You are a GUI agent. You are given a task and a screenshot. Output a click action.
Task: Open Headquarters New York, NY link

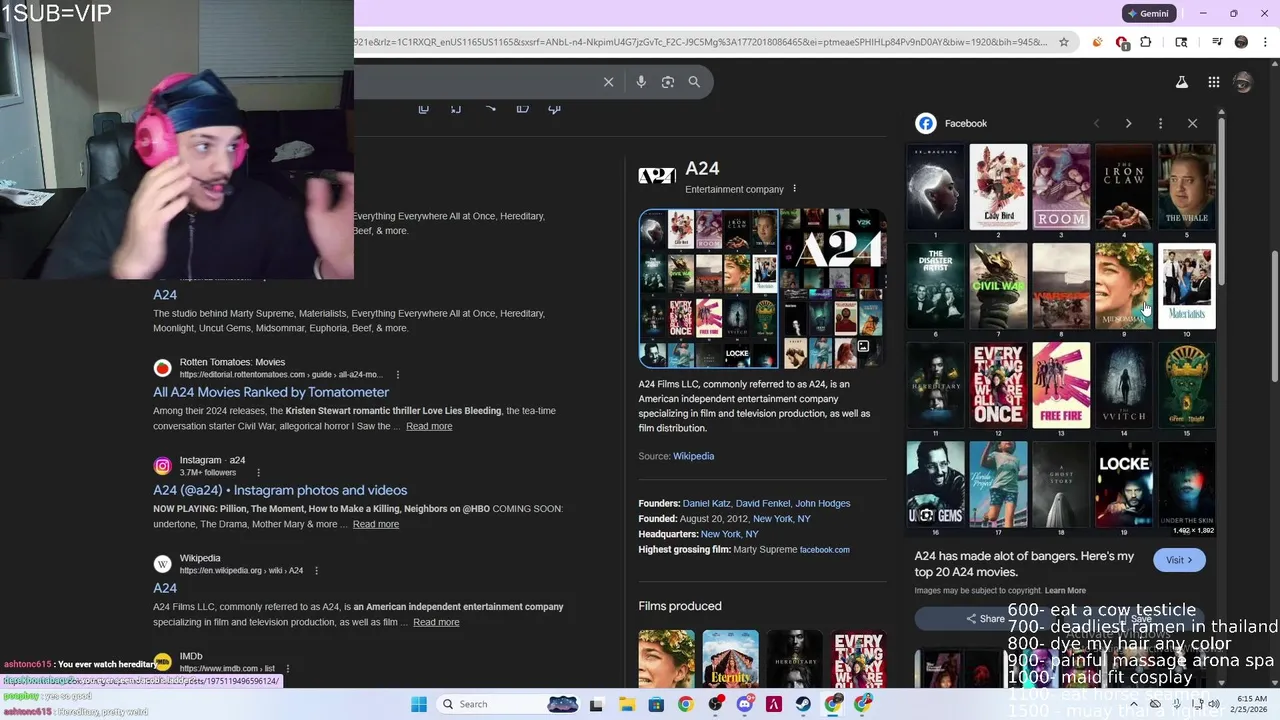click(x=729, y=534)
